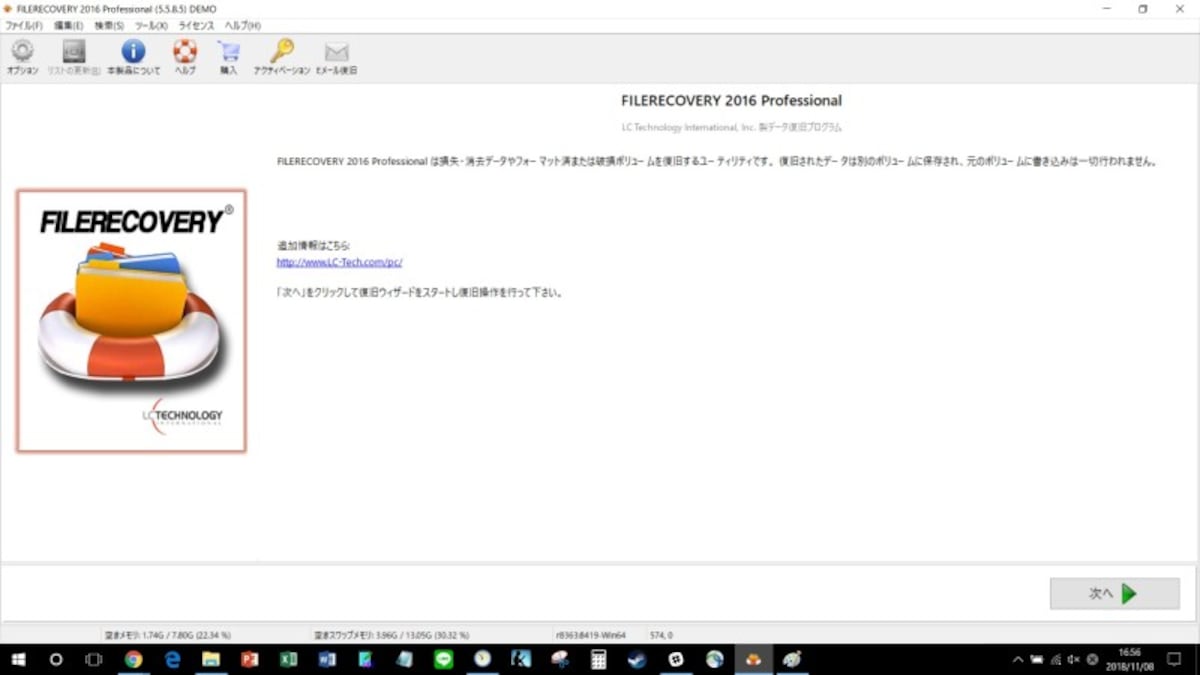This screenshot has height=675, width=1200.
Task: Open the ファイル(F) menu
Action: [x=24, y=25]
